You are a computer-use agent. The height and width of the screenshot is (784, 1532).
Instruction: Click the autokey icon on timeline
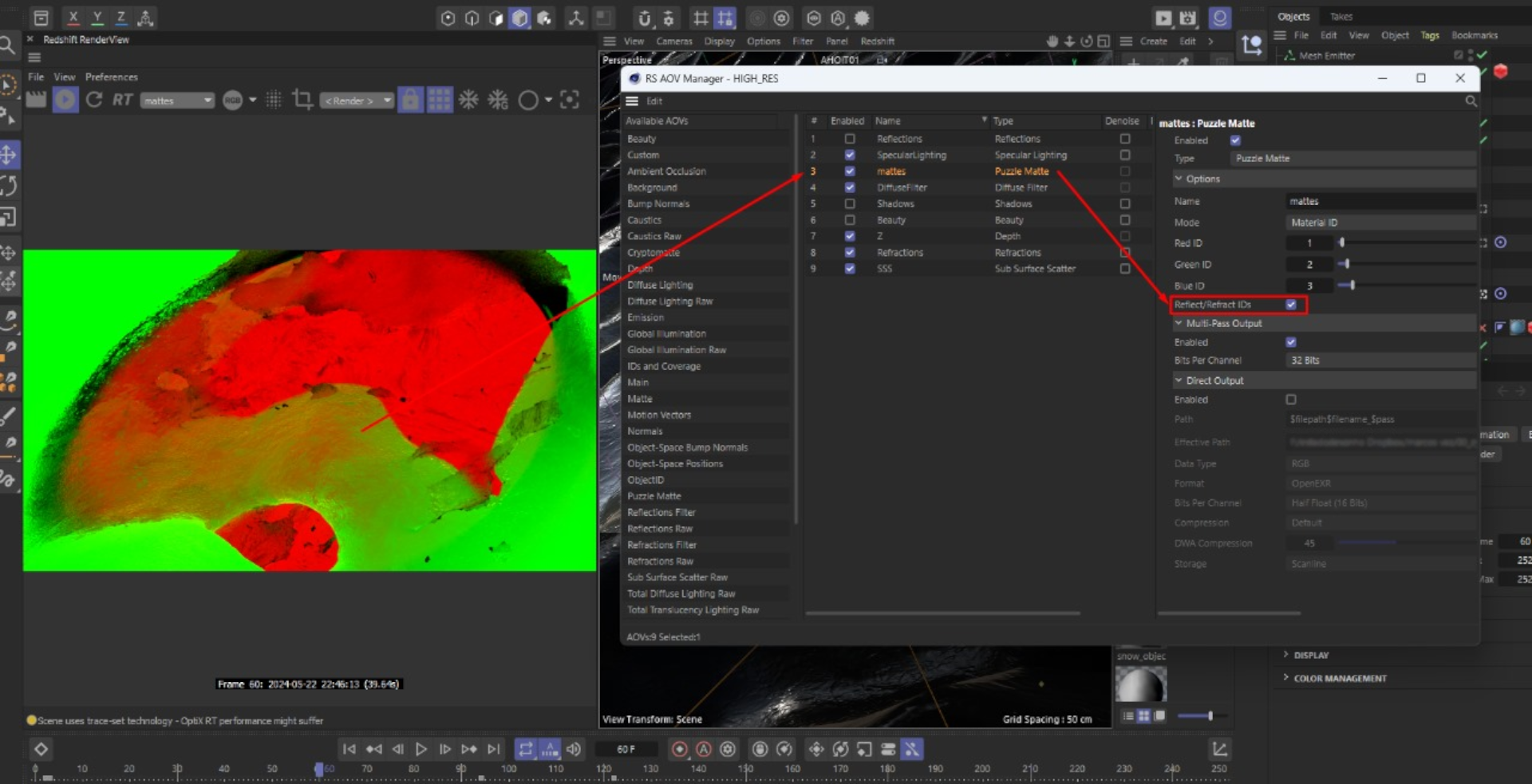click(704, 749)
